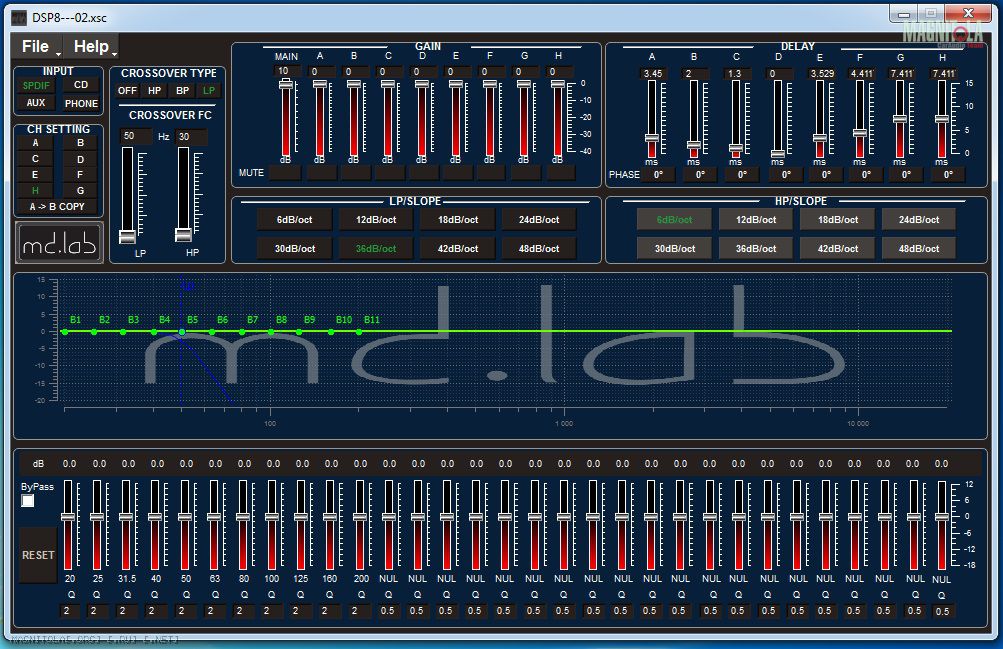Click the 100 Hz EQ band slider handle
This screenshot has height=649, width=1003.
pos(271,517)
